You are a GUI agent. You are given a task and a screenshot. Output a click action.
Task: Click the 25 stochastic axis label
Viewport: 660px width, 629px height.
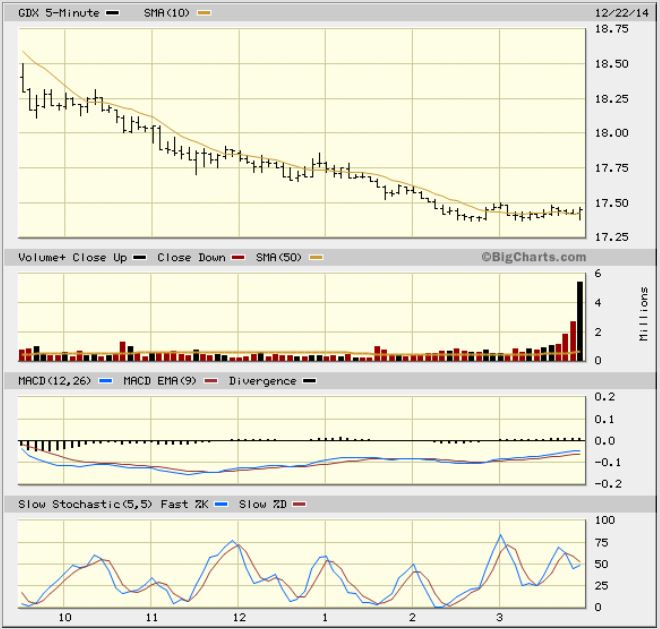601,586
